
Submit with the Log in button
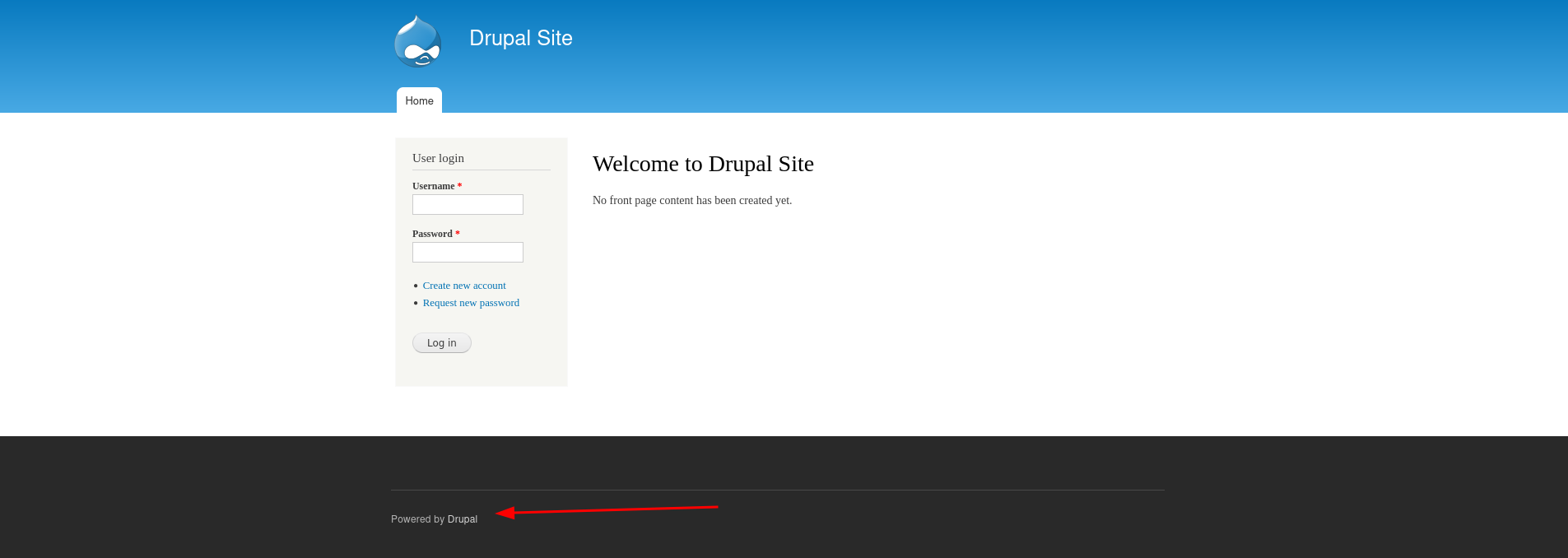(442, 342)
